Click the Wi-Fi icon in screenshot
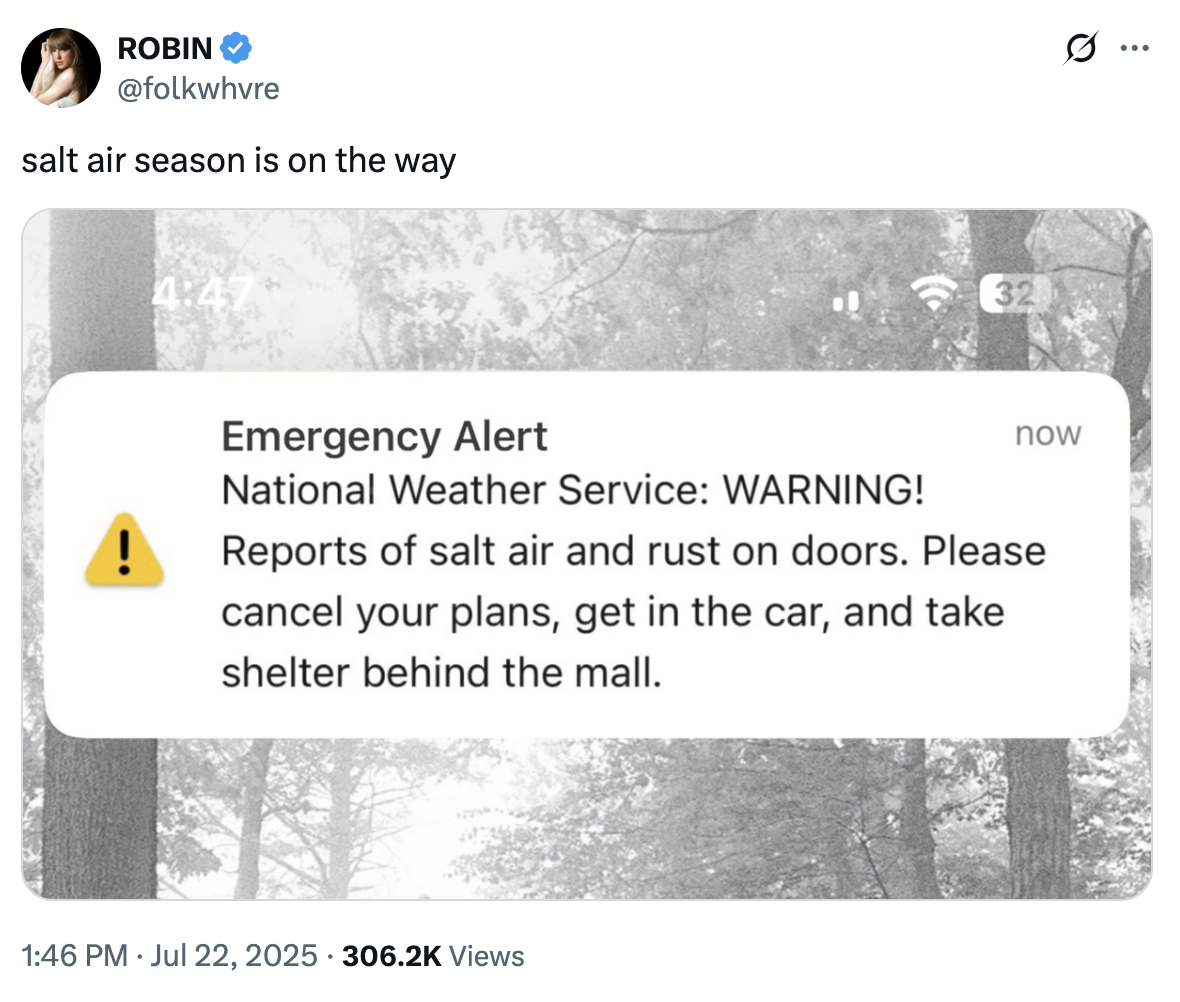This screenshot has width=1180, height=1002. pos(931,296)
